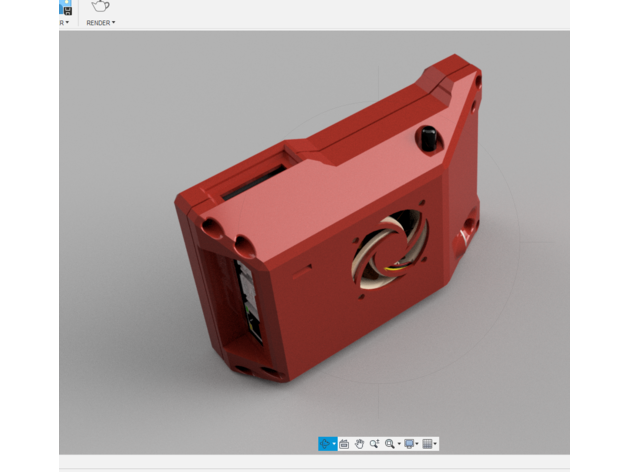Activate the Pan hand tool
The width and height of the screenshot is (628, 472).
tap(359, 443)
